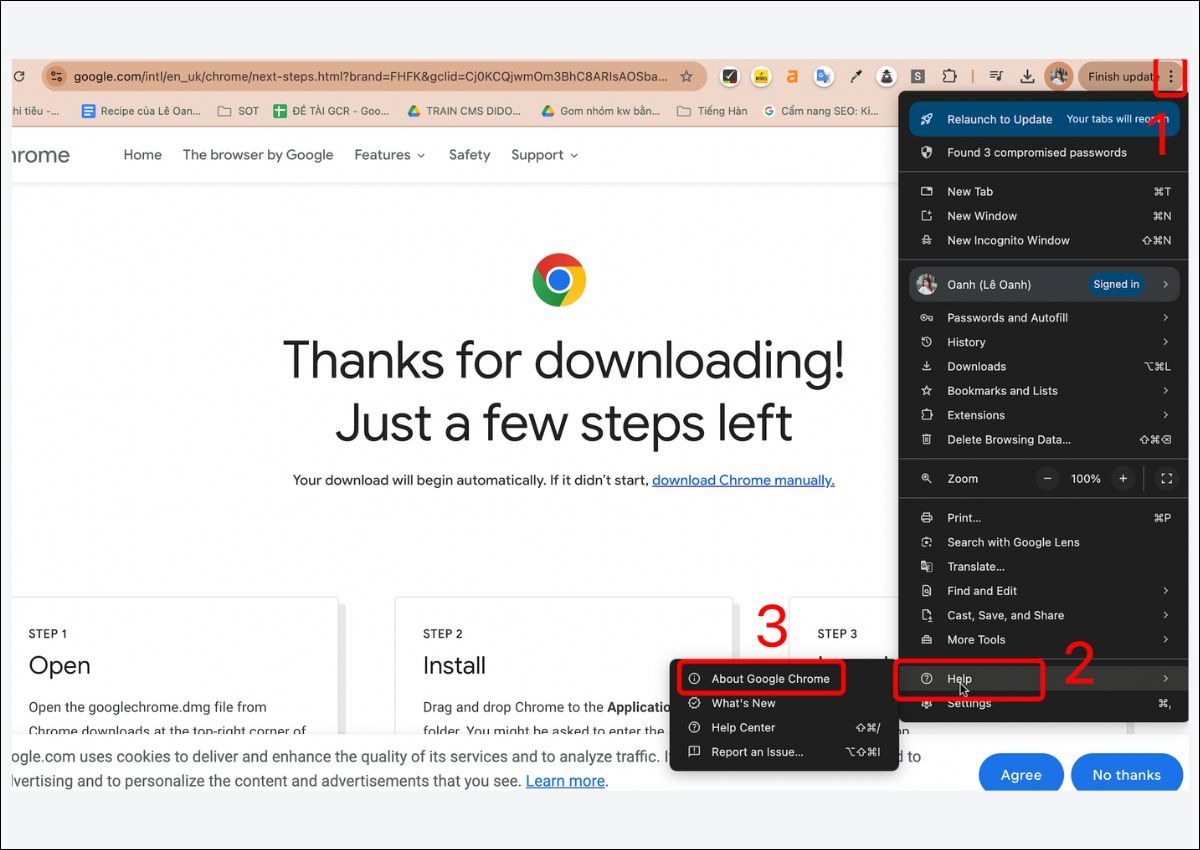Open the Safety page link
1200x850 pixels.
coord(469,155)
